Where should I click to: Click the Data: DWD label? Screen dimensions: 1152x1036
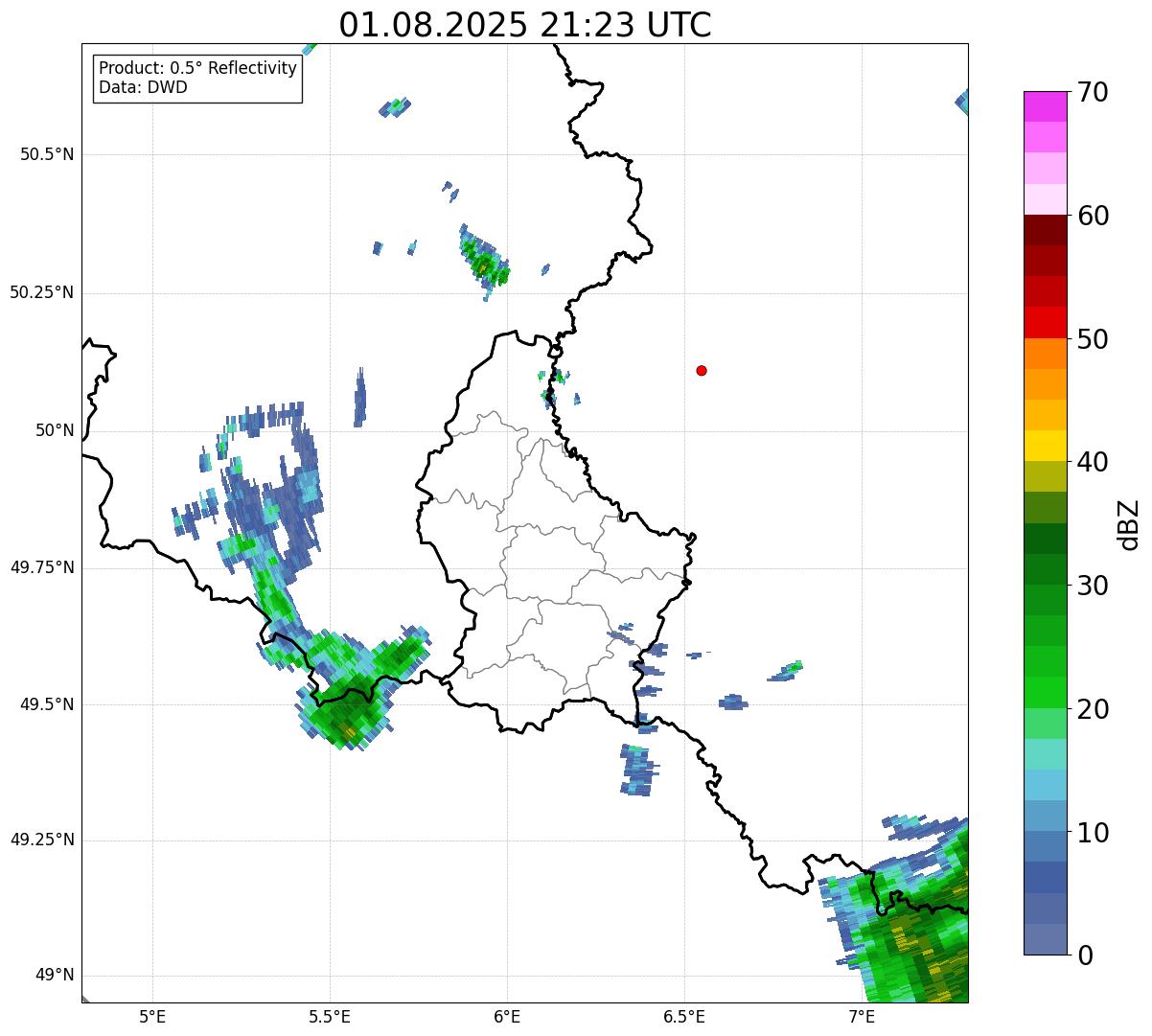point(143,87)
